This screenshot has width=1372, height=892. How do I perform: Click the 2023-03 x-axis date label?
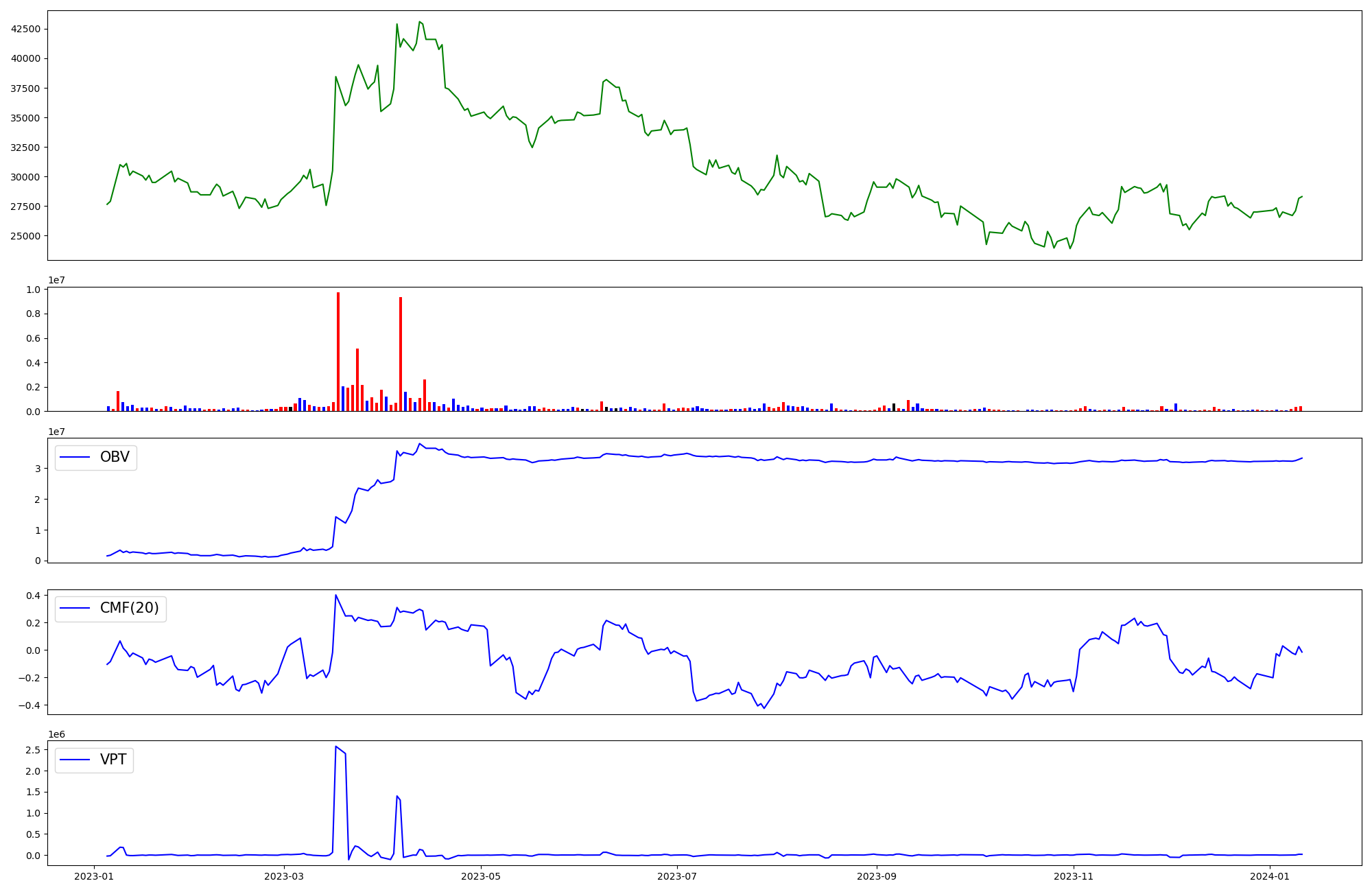click(x=284, y=876)
